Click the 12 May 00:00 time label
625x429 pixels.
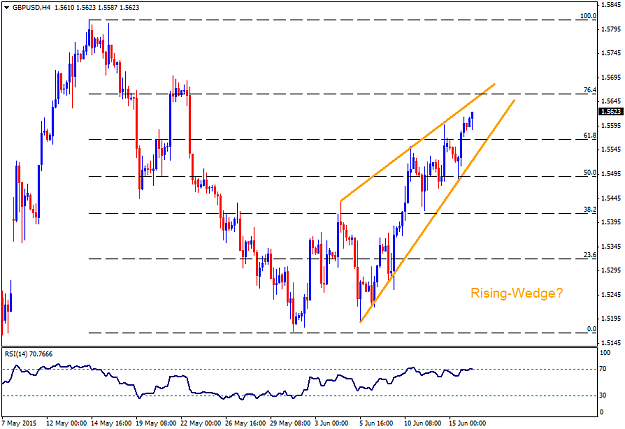click(x=66, y=423)
